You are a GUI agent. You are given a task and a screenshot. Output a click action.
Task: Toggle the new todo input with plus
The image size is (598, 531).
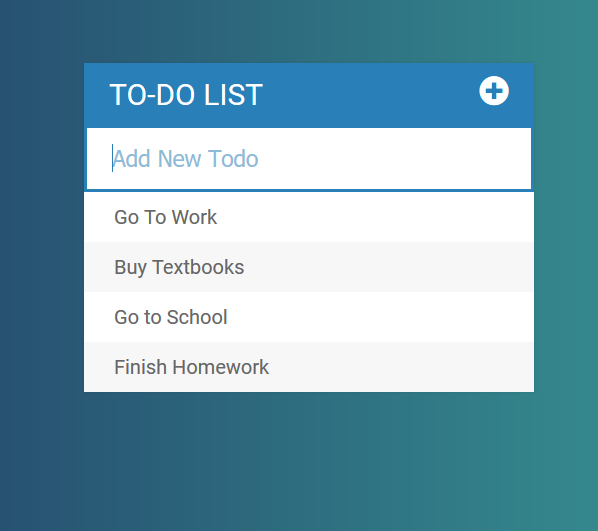tap(494, 91)
